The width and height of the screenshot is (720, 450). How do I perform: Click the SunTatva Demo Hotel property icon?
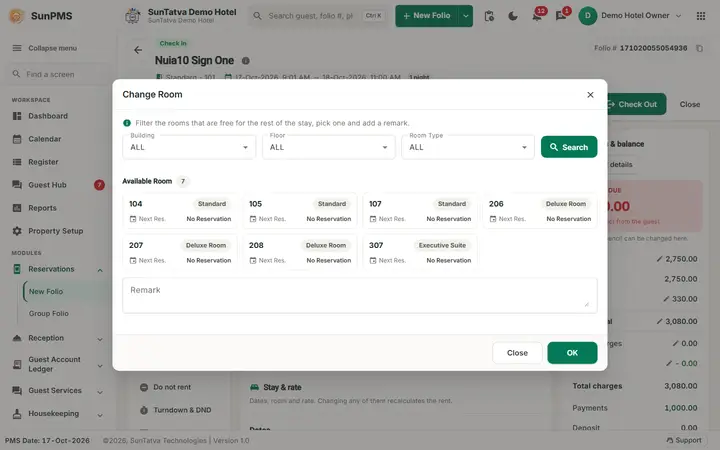click(133, 16)
